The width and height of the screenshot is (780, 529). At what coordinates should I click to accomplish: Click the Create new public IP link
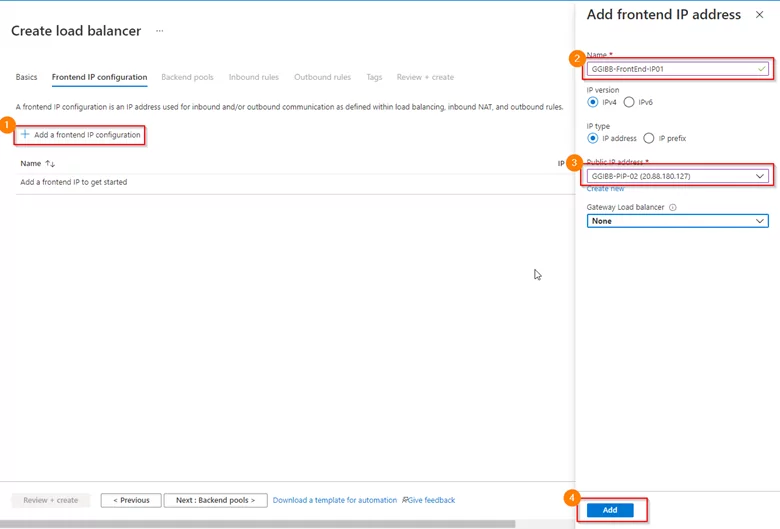tap(605, 189)
